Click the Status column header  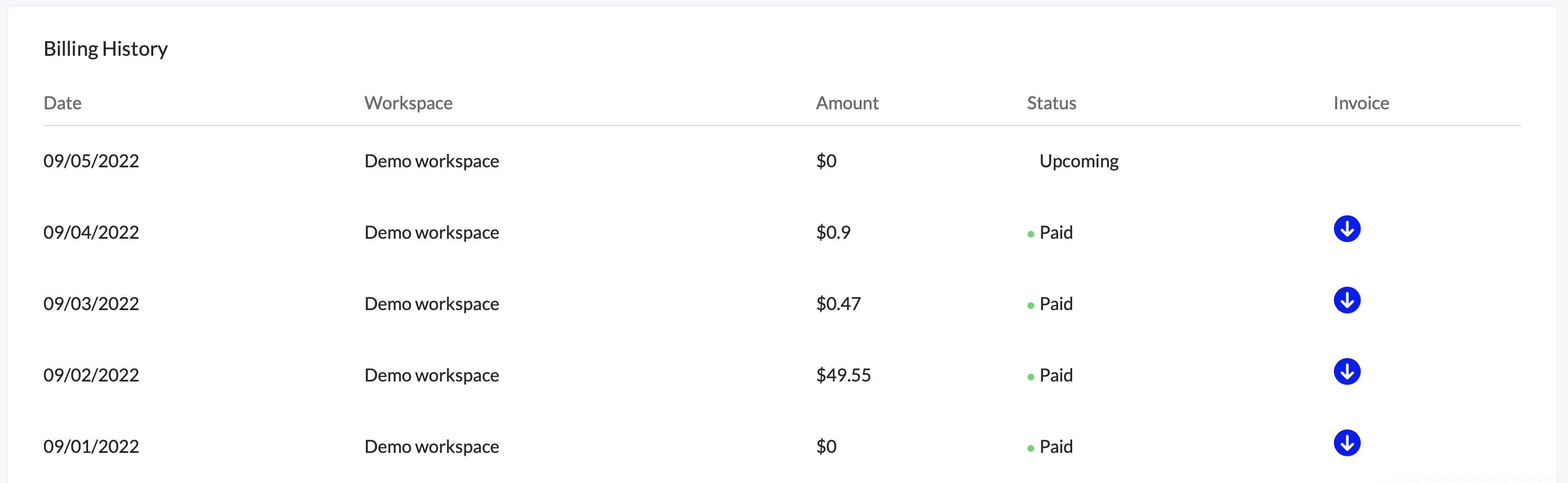(x=1051, y=103)
